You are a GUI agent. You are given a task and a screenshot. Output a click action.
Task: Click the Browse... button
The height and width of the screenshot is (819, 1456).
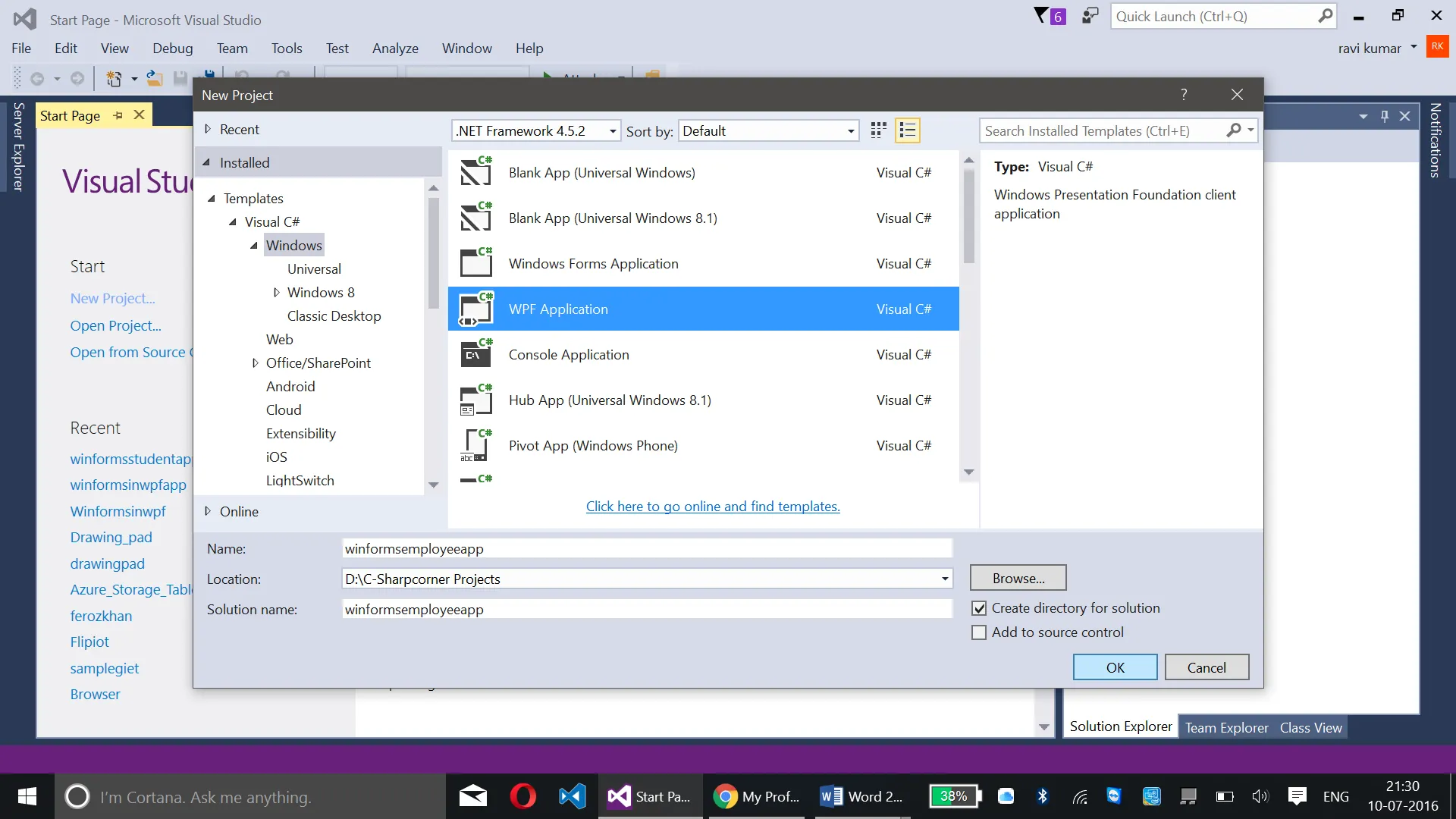1018,578
